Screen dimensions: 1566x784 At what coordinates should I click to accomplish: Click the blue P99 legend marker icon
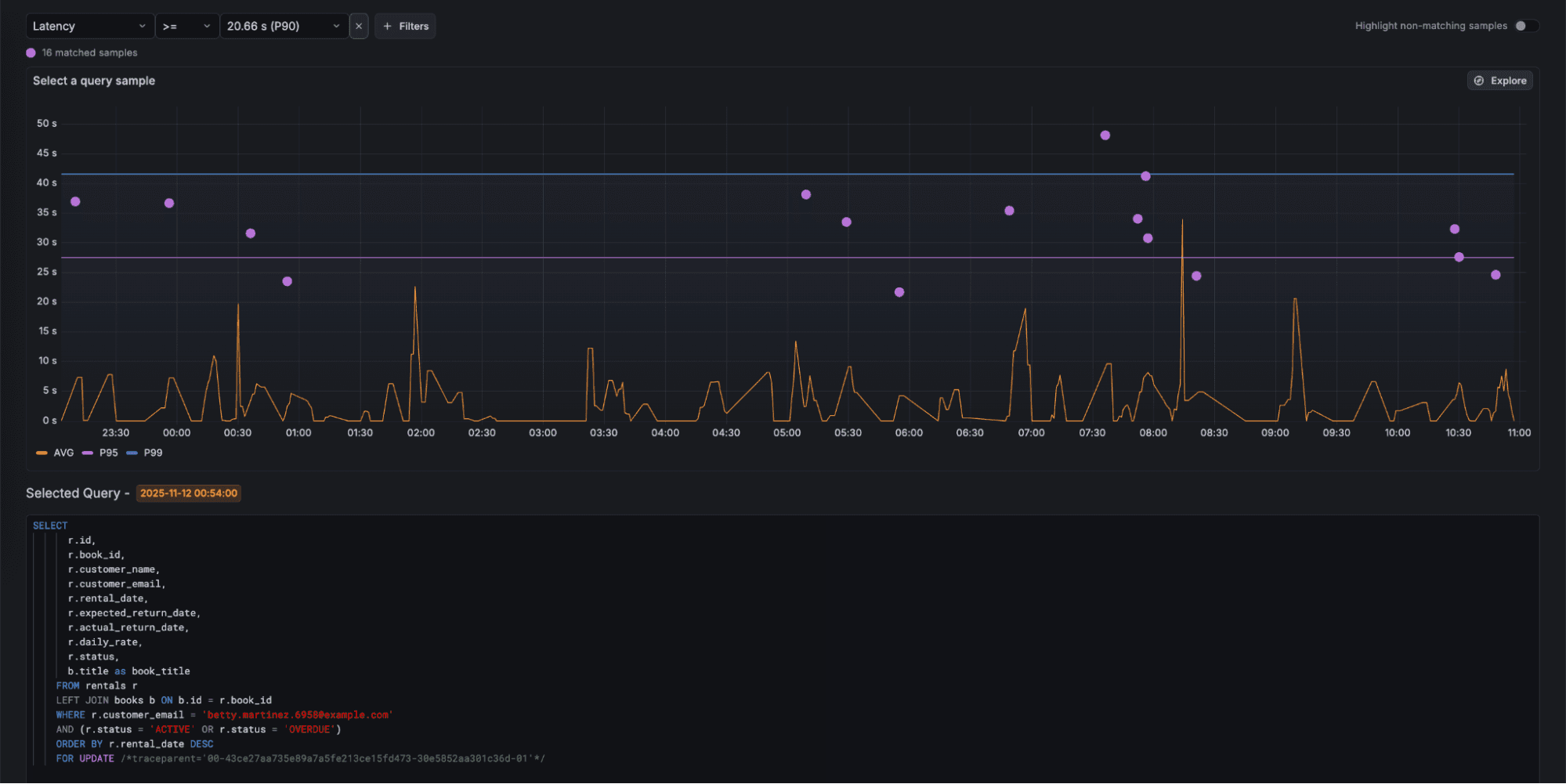tap(132, 453)
